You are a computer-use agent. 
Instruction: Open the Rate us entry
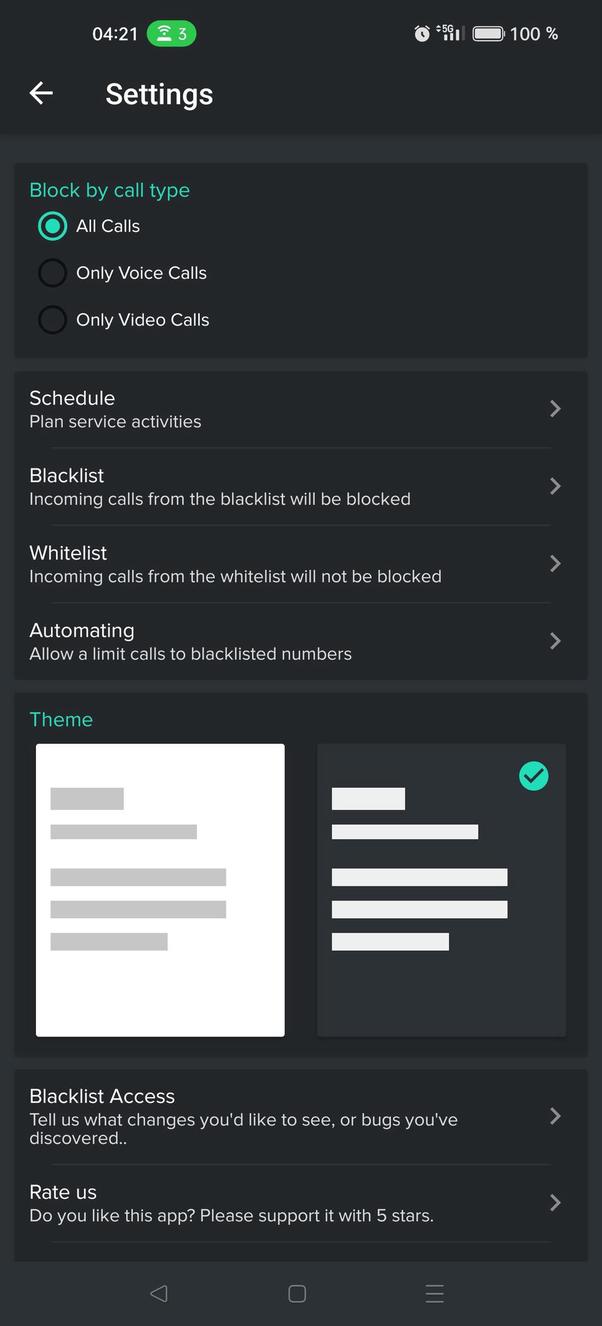555,1202
